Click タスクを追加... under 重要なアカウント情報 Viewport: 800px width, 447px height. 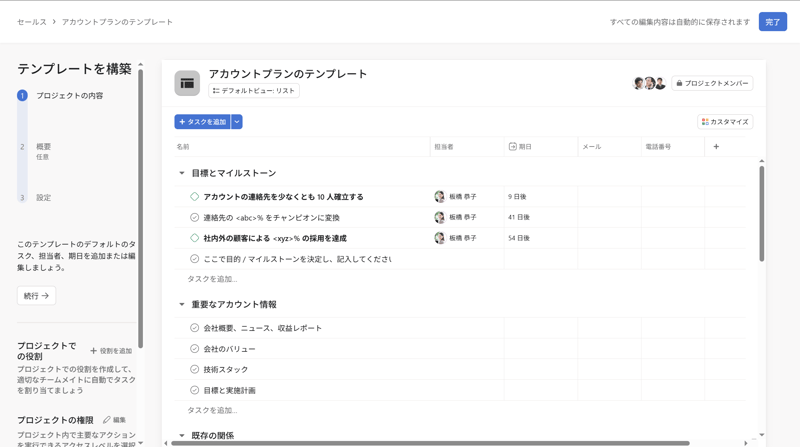point(212,410)
